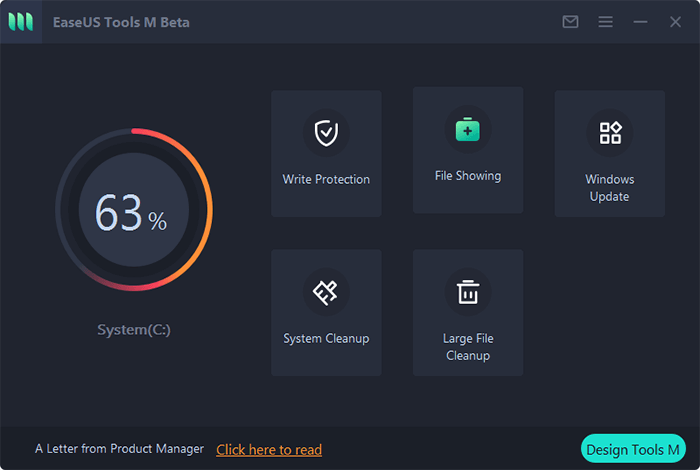Launch System Cleanup using broom icon
700x470 pixels.
(326, 291)
